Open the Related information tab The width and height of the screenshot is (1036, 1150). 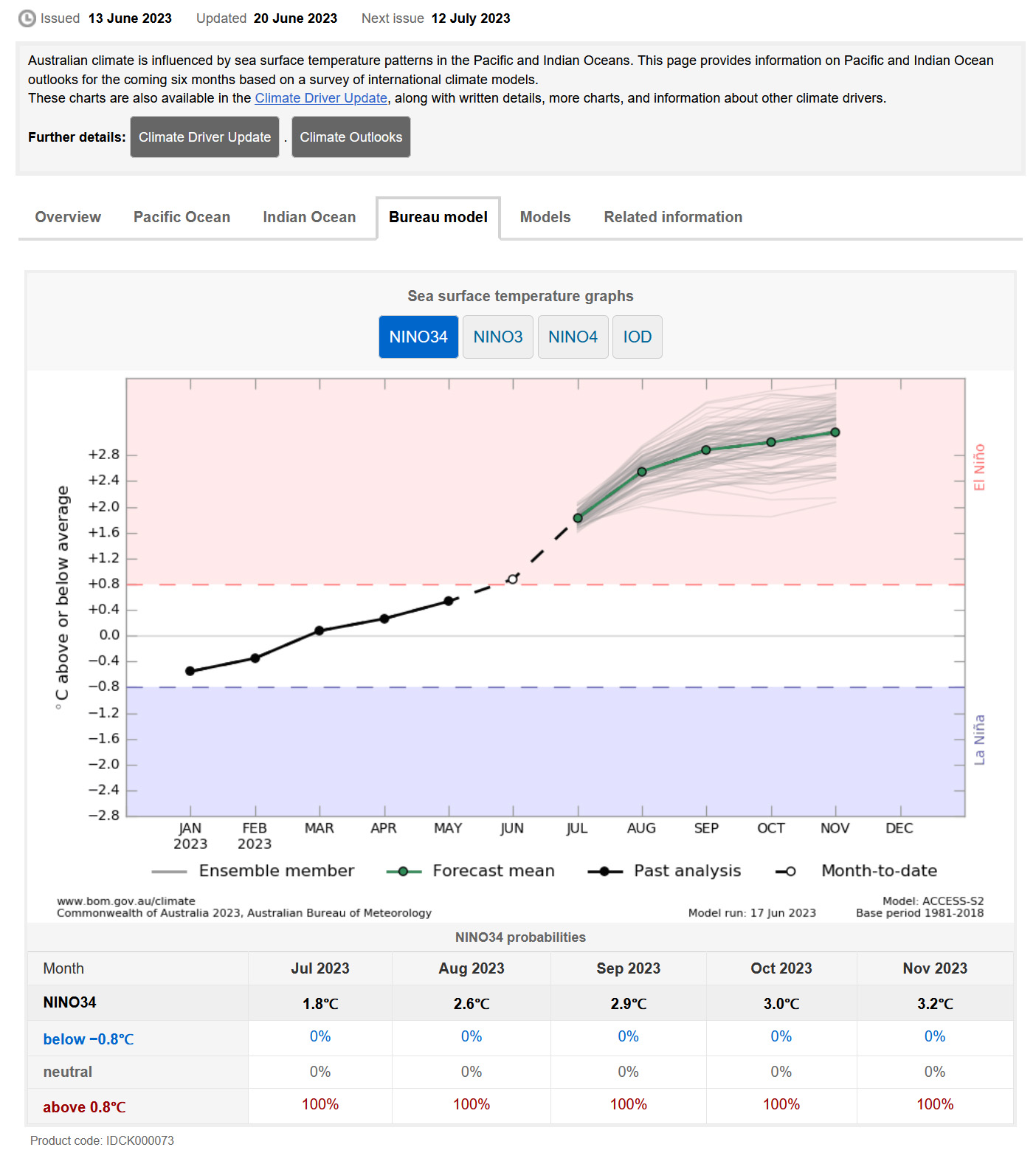[673, 217]
